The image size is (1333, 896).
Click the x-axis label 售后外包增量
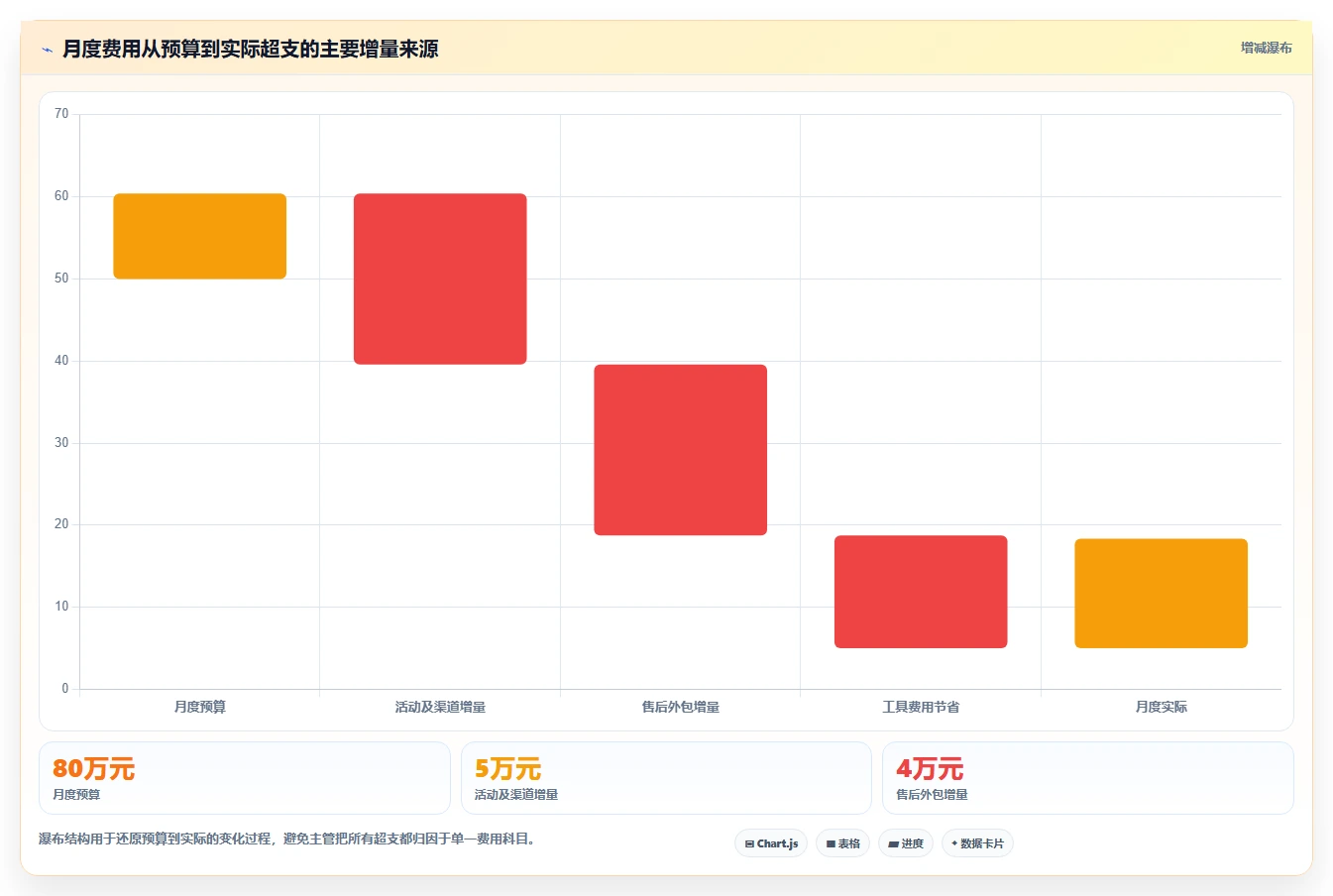[x=681, y=707]
